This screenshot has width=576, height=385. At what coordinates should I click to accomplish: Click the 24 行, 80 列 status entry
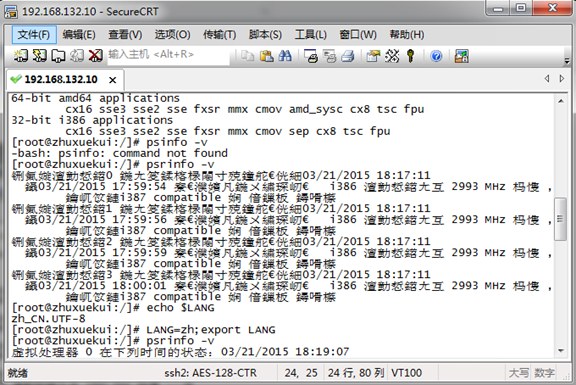pos(356,373)
